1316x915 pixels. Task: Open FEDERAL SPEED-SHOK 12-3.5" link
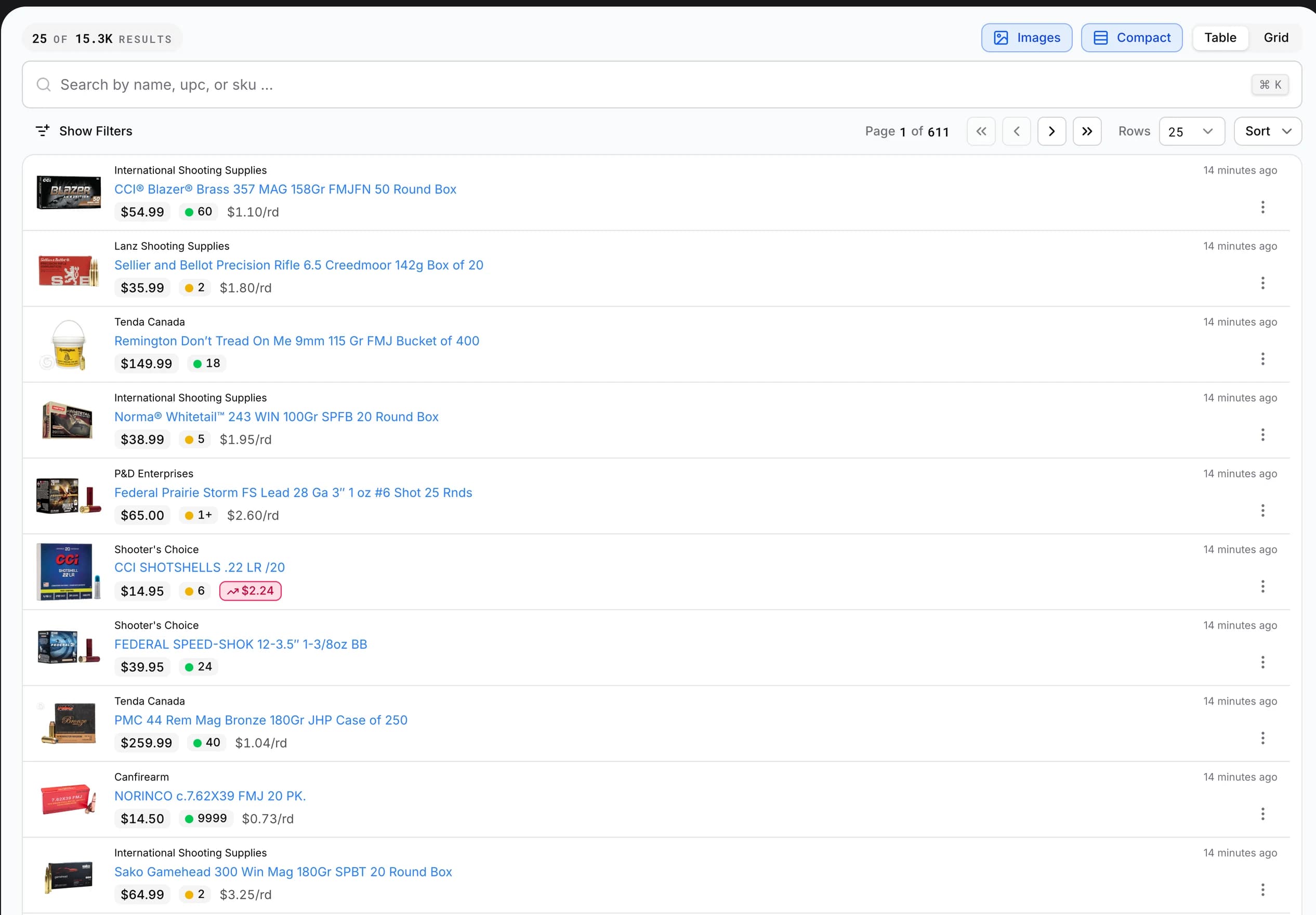(241, 644)
